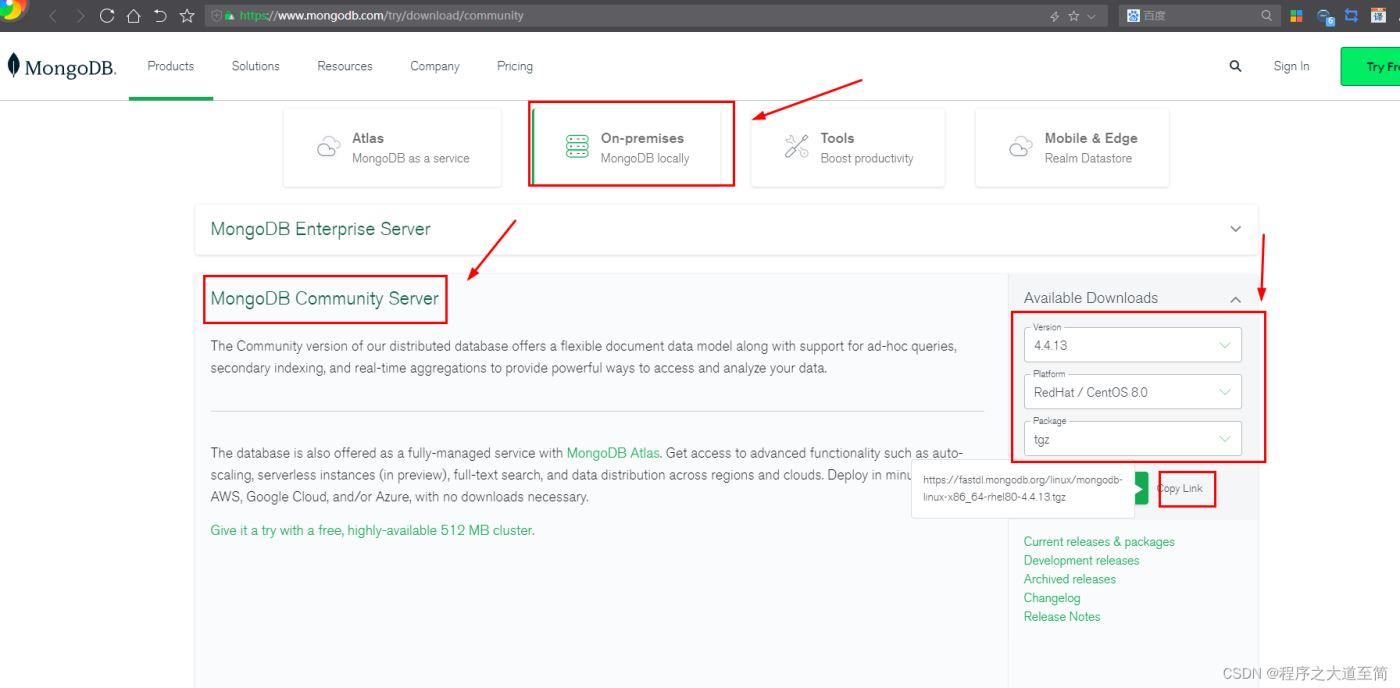Open the MongoDB site search magnifier
This screenshot has height=688, width=1400.
point(1235,66)
